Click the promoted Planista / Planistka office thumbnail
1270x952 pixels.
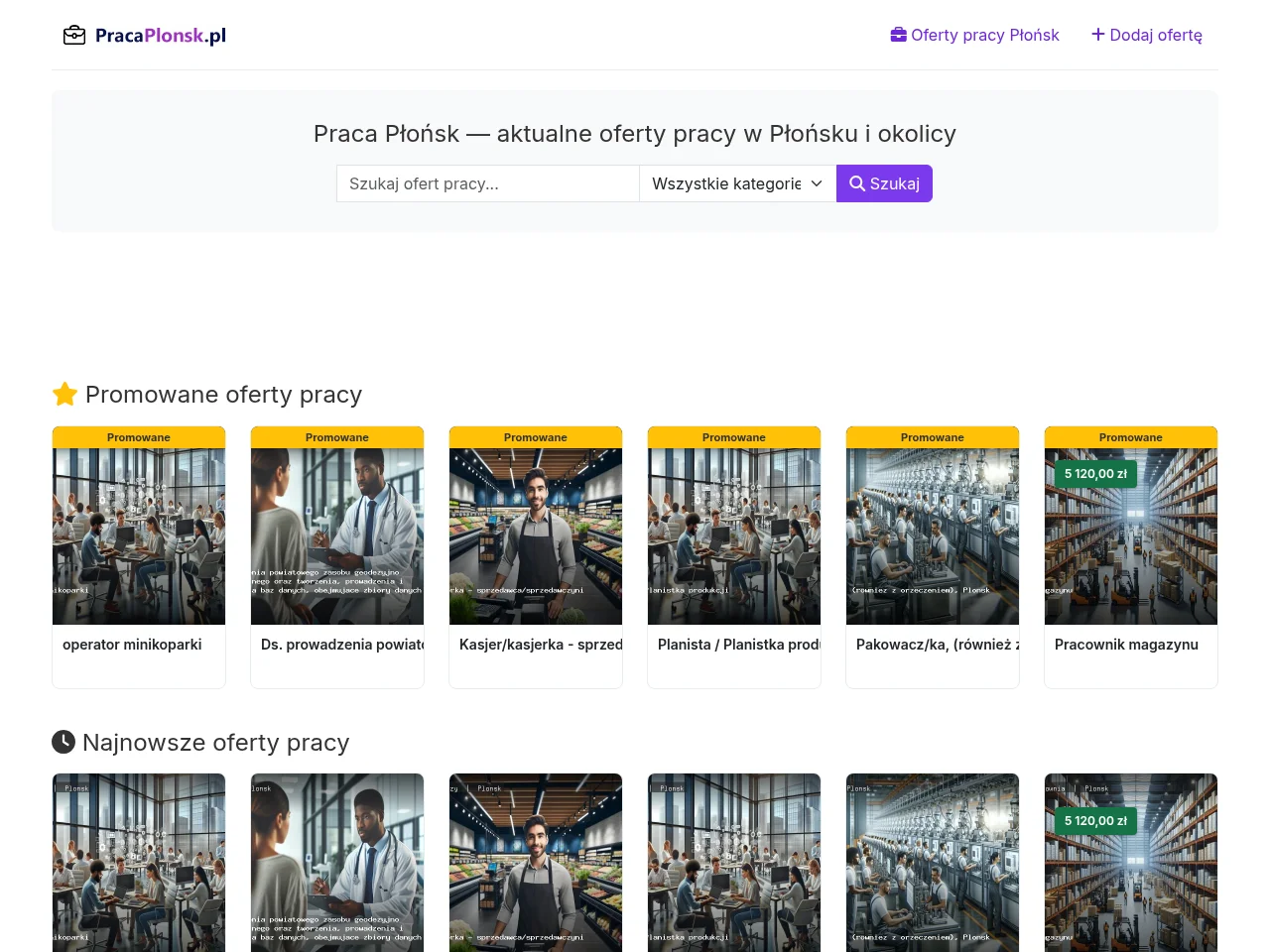pos(734,536)
